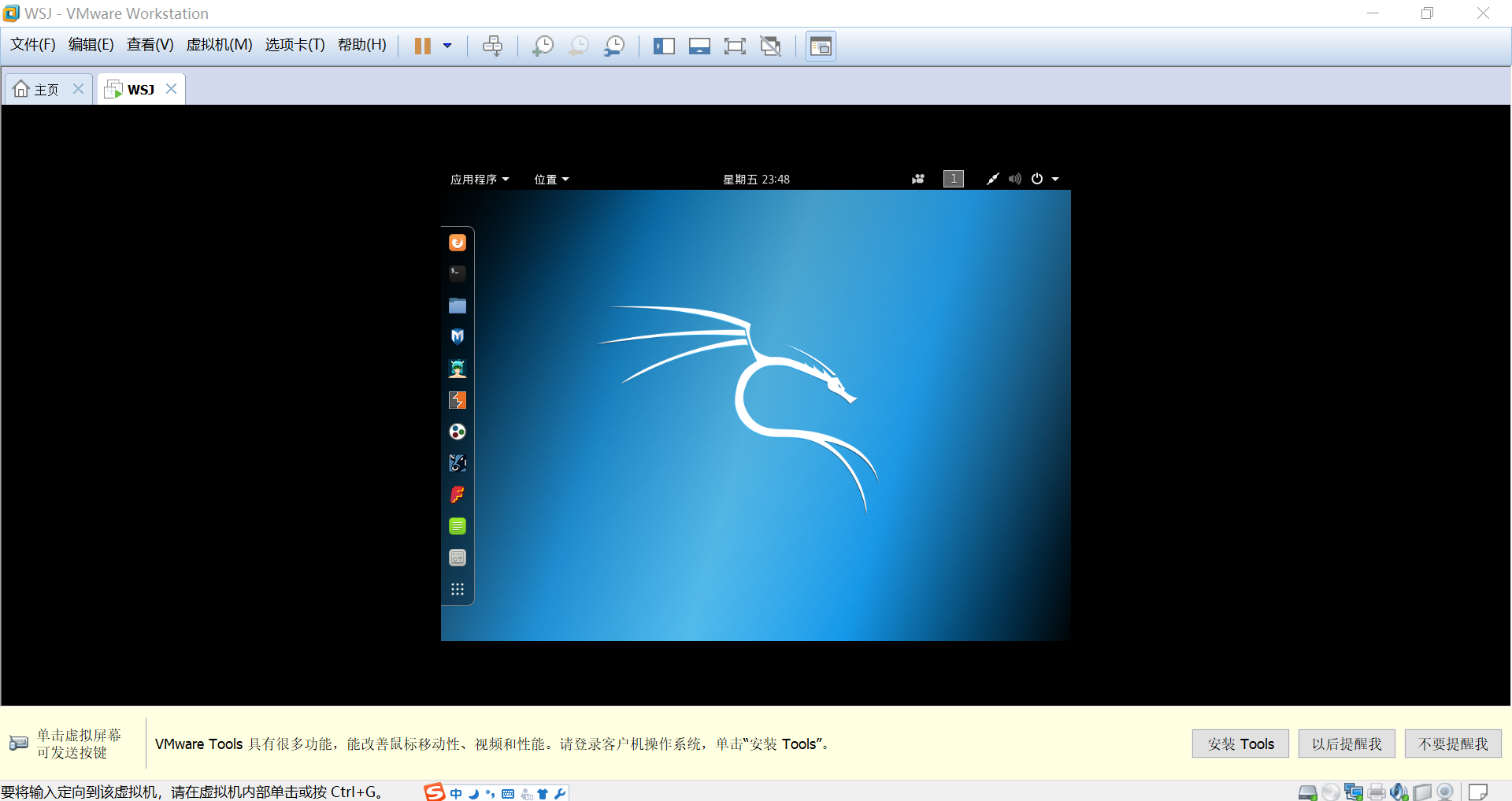1512x801 pixels.
Task: Toggle Chinese/English mode 中 indicator
Action: [456, 794]
